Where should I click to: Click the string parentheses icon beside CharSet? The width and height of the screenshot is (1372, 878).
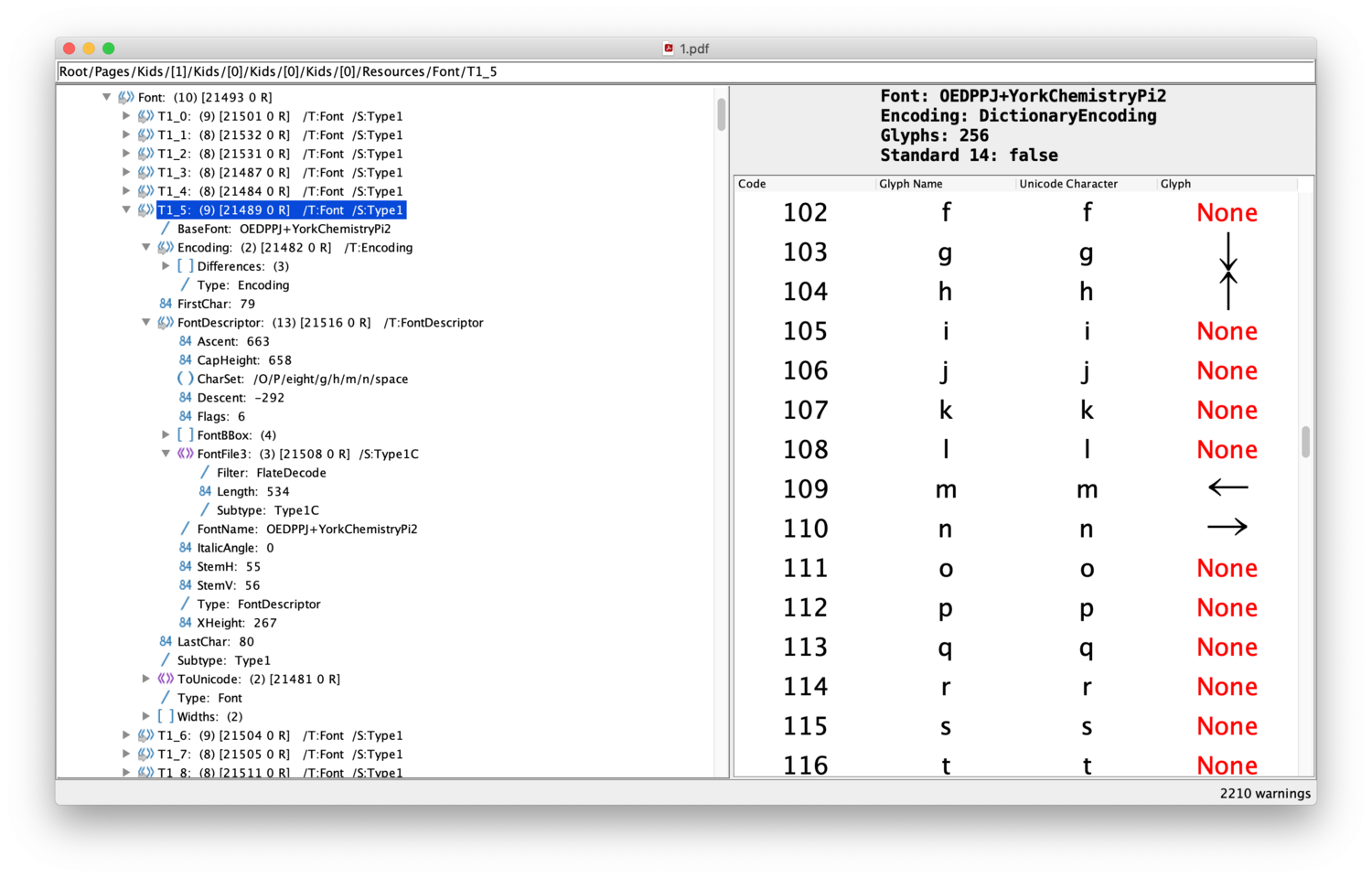pos(185,379)
